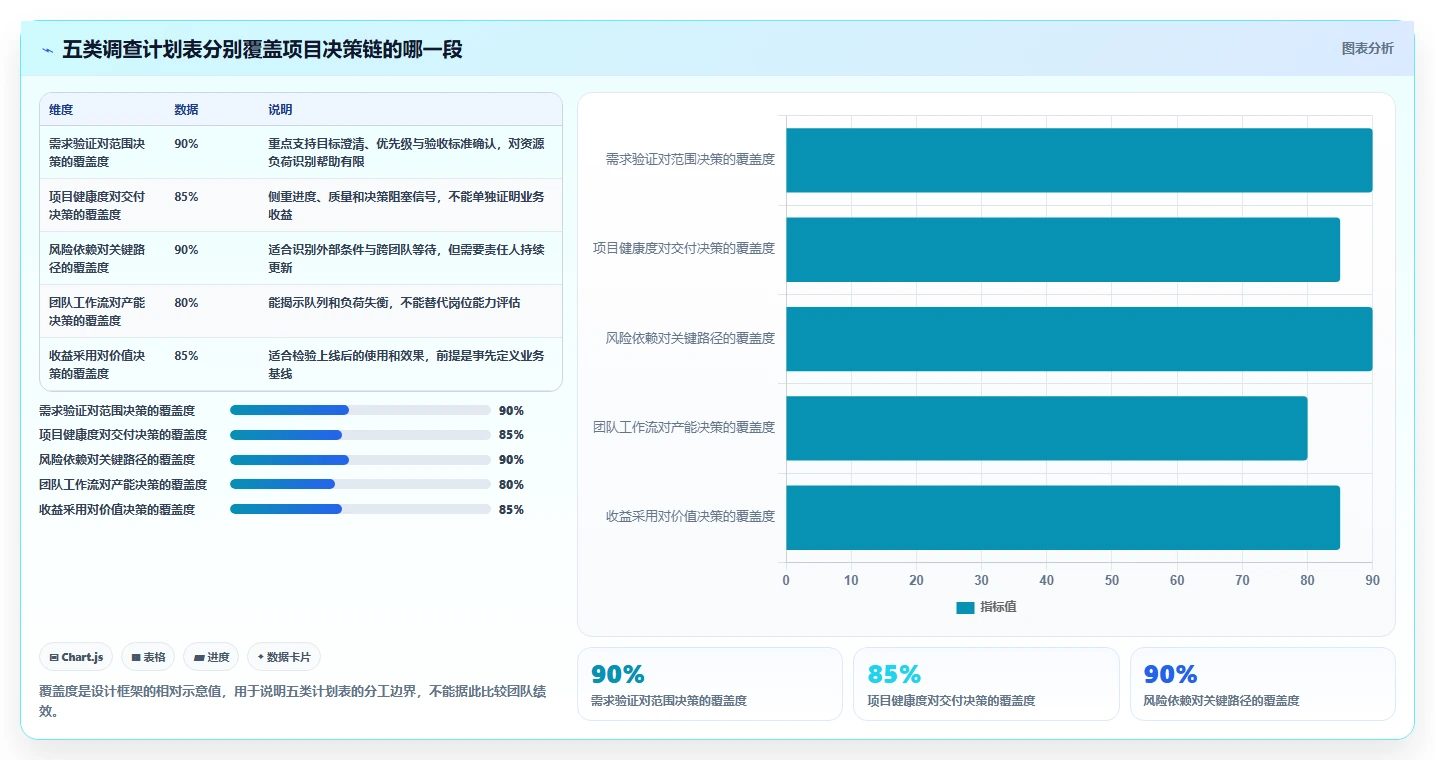Click table cell 需求验证对范围决策的覆盖度
Image resolution: width=1435 pixels, height=760 pixels.
click(x=102, y=152)
